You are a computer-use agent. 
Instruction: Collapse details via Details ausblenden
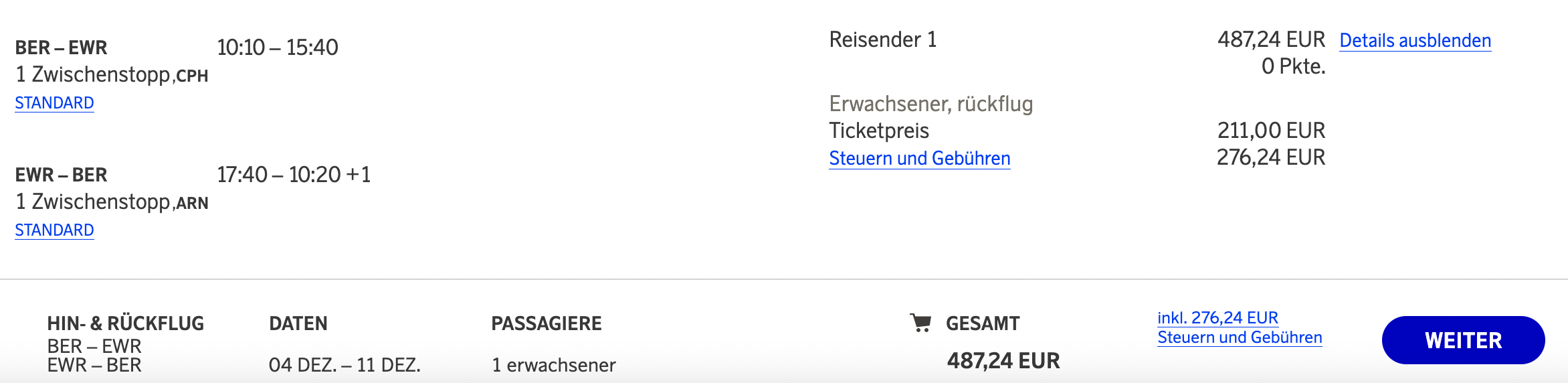(1415, 41)
